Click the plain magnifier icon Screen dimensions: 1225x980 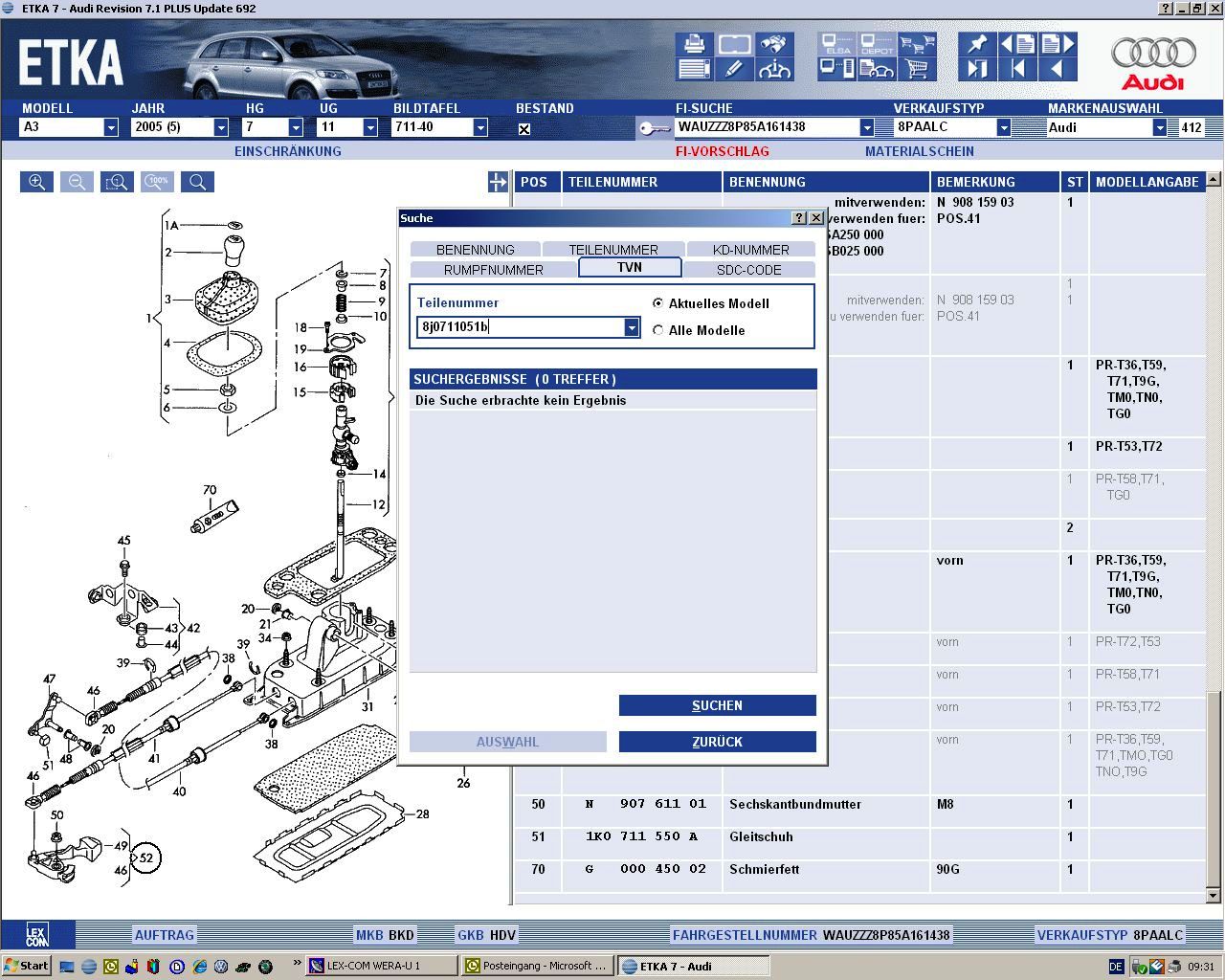point(197,182)
